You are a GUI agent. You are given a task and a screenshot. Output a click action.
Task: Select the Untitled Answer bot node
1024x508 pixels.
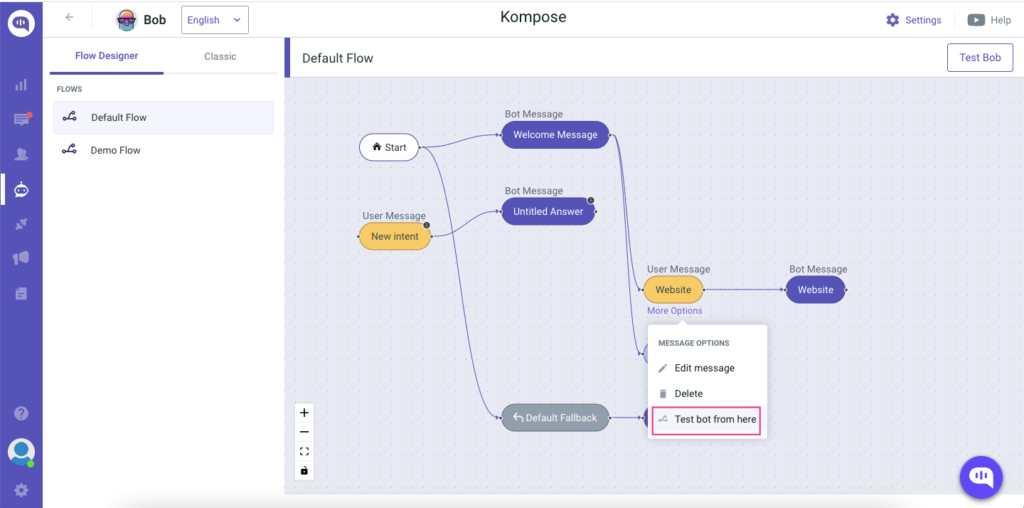(548, 212)
